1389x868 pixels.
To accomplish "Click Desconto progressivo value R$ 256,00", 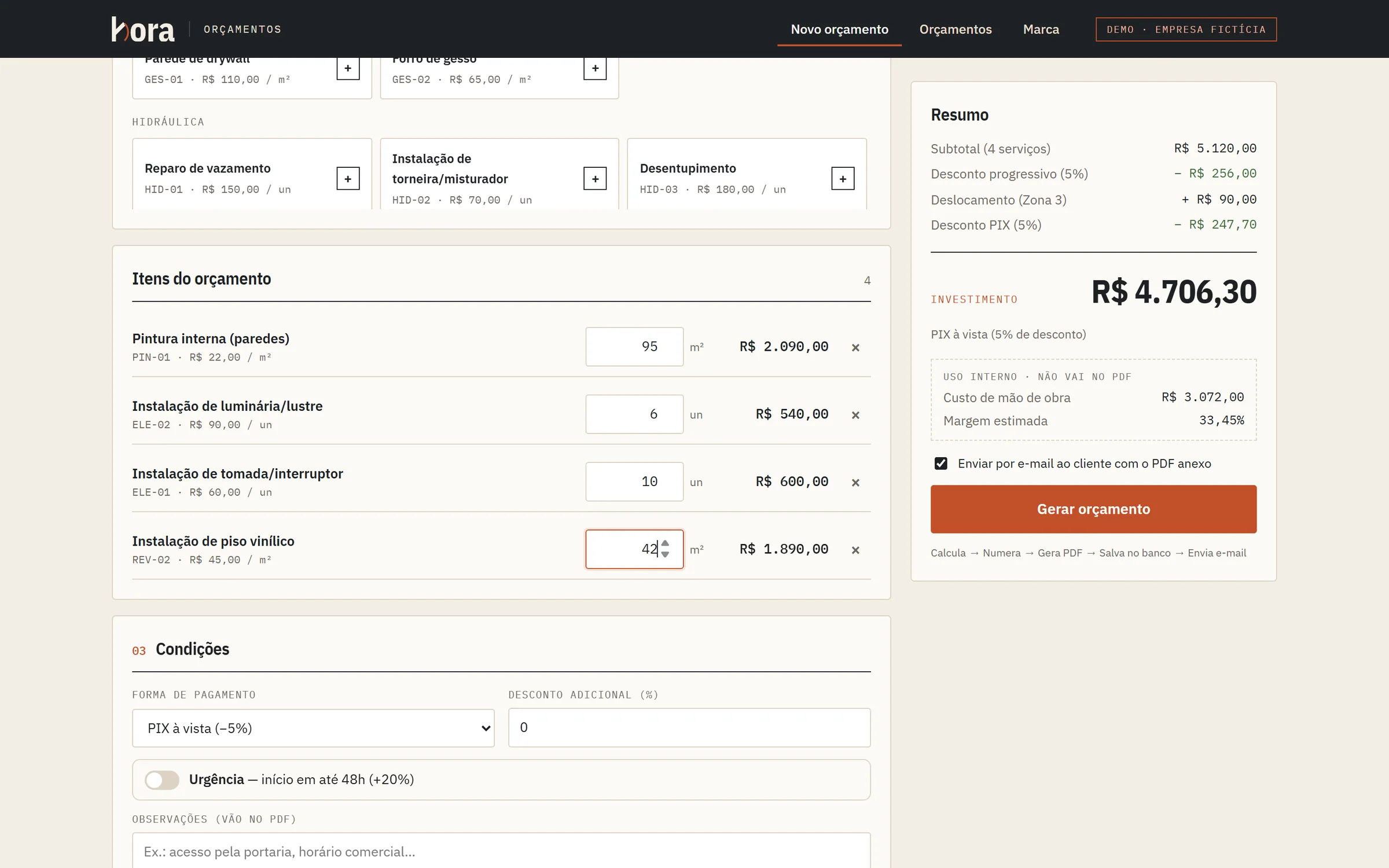I will pyautogui.click(x=1215, y=174).
